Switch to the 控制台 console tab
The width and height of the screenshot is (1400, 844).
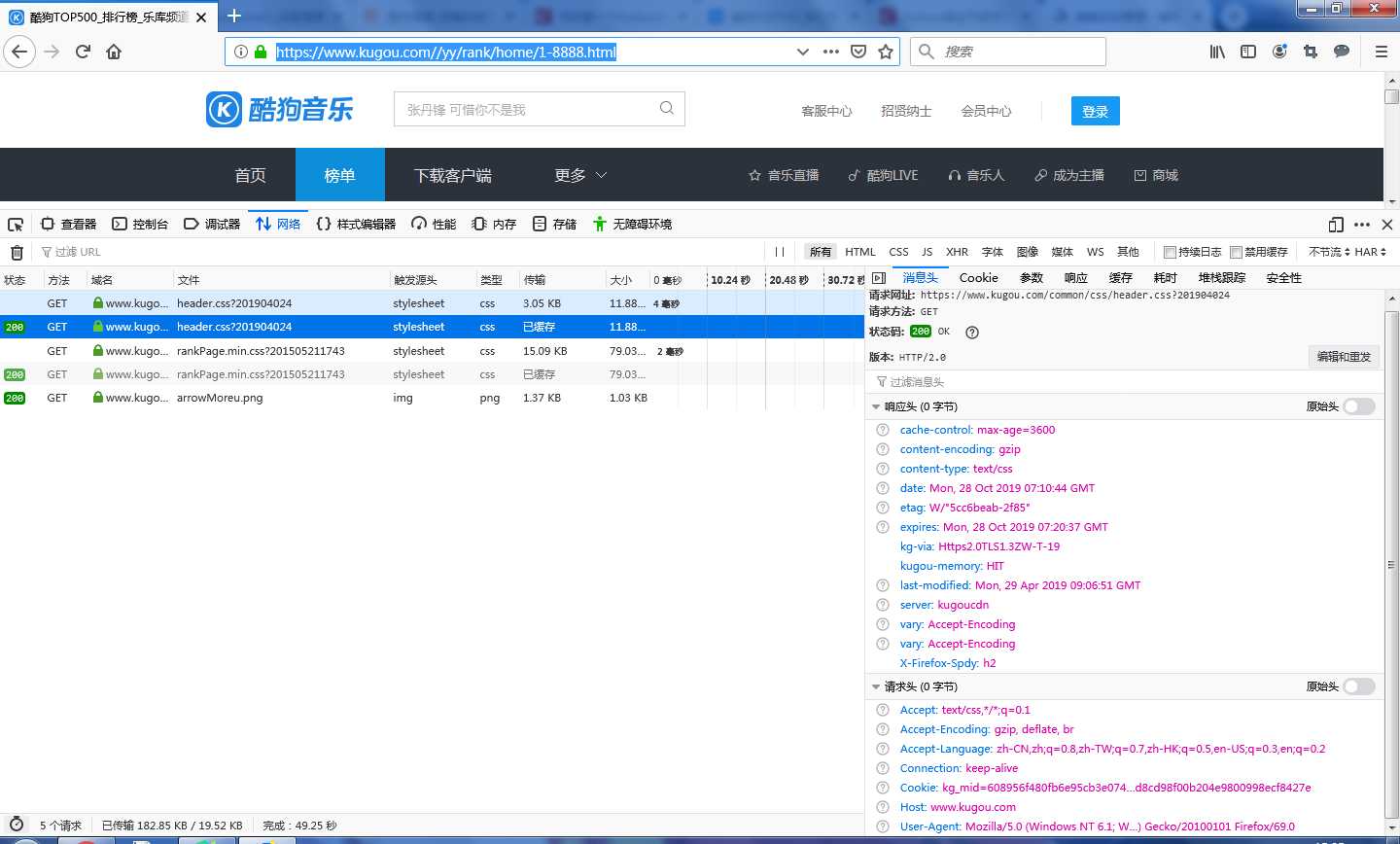click(141, 225)
